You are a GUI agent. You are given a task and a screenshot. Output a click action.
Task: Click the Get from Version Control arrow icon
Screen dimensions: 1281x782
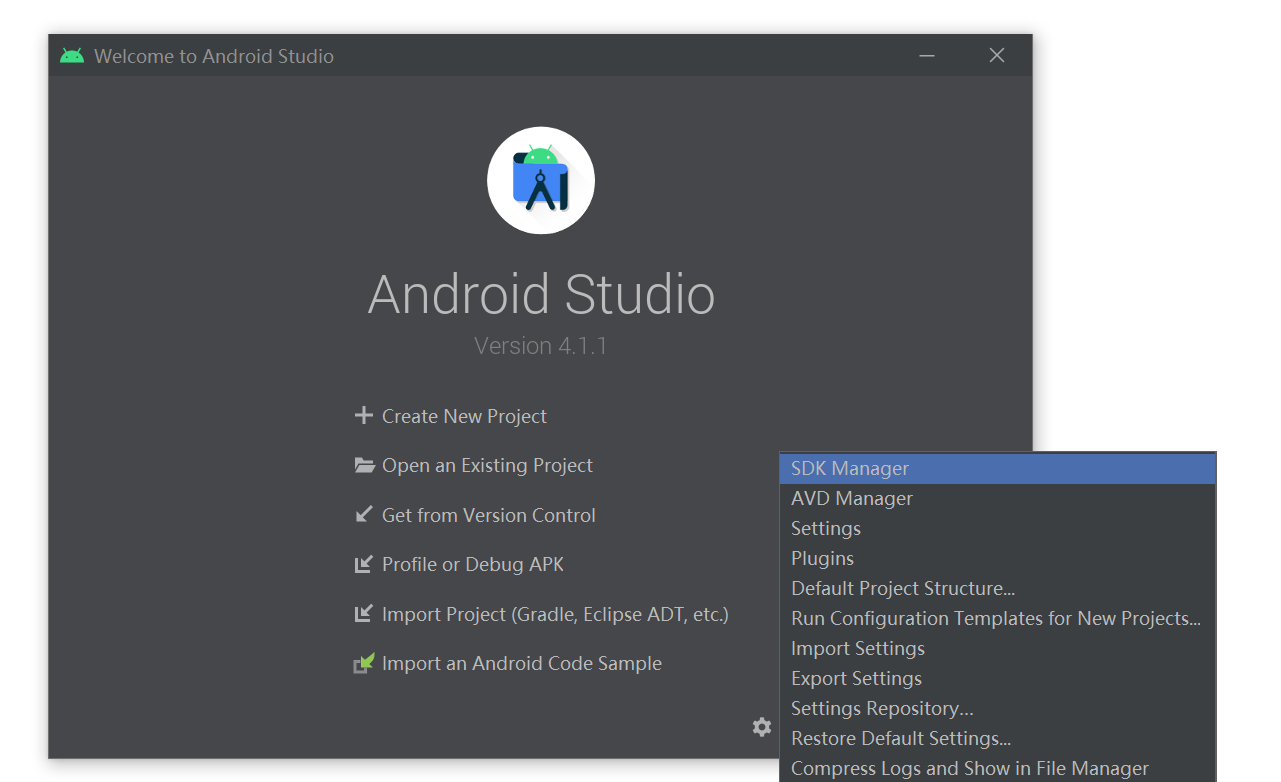(x=364, y=514)
